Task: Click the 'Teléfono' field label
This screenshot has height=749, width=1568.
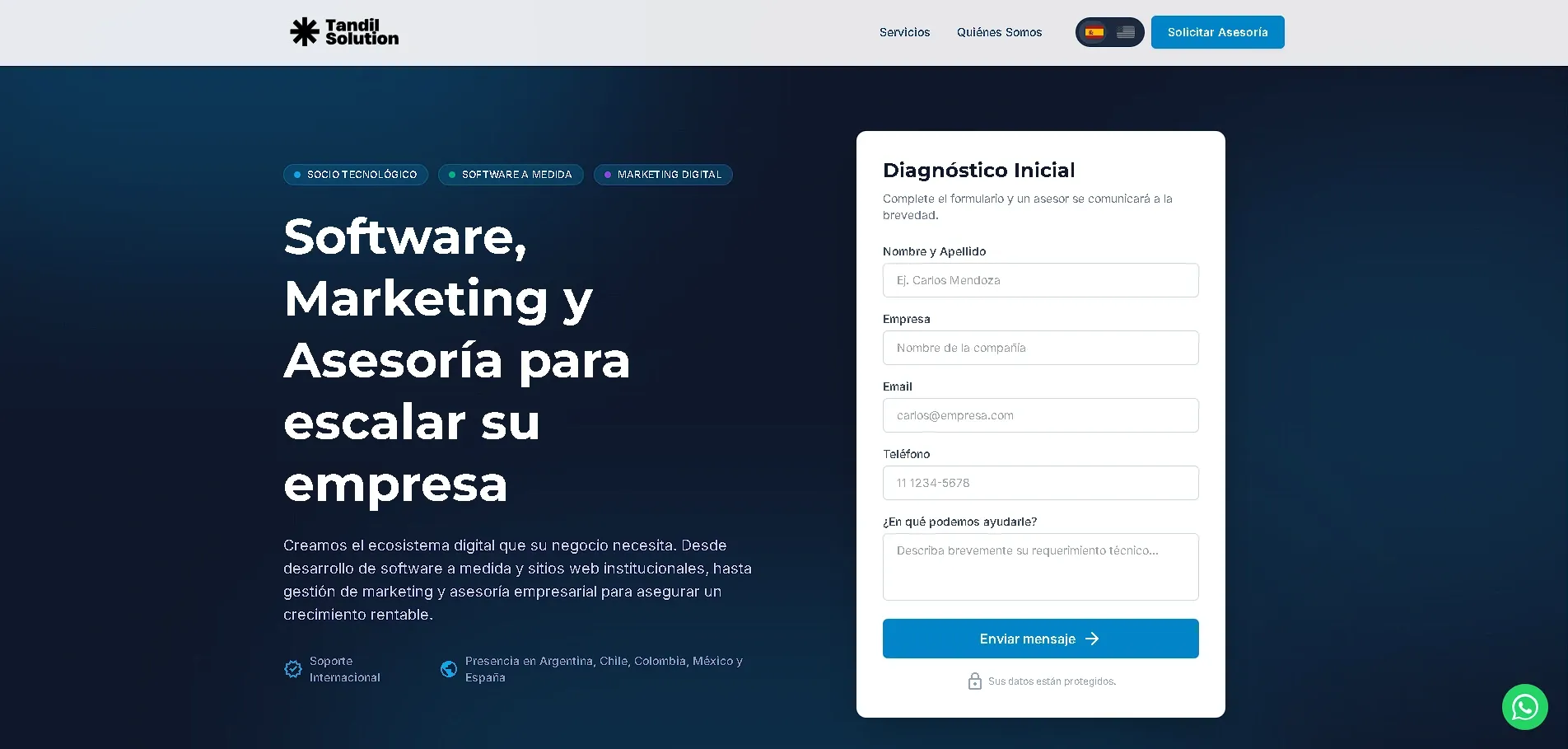Action: point(906,454)
